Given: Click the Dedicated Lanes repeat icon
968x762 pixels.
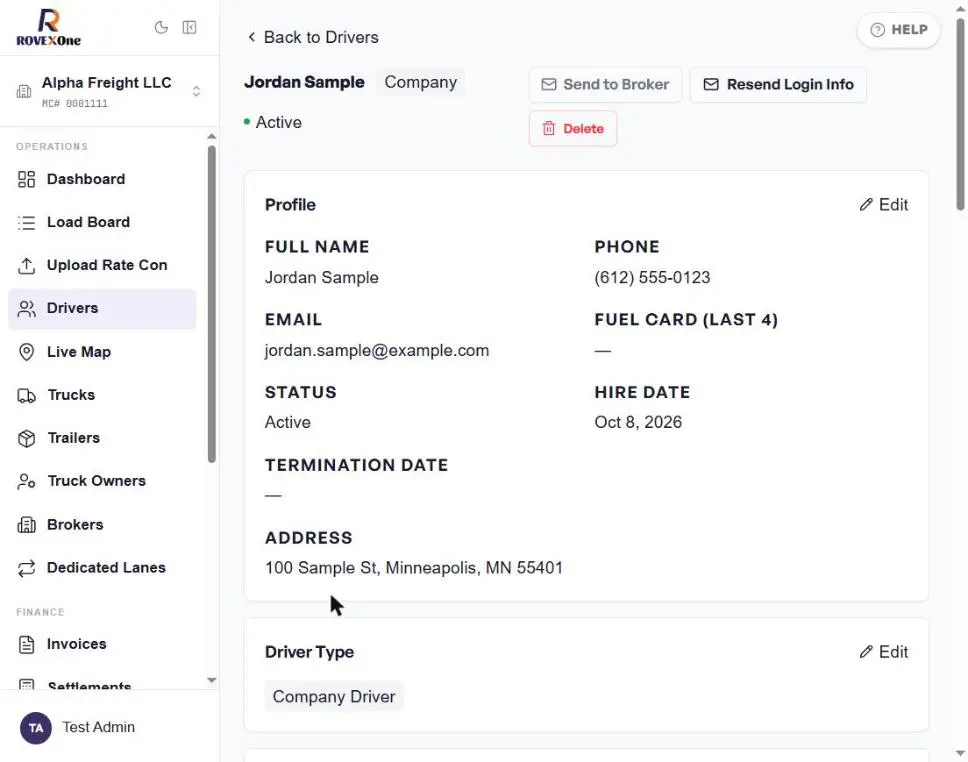Looking at the screenshot, I should tap(27, 568).
